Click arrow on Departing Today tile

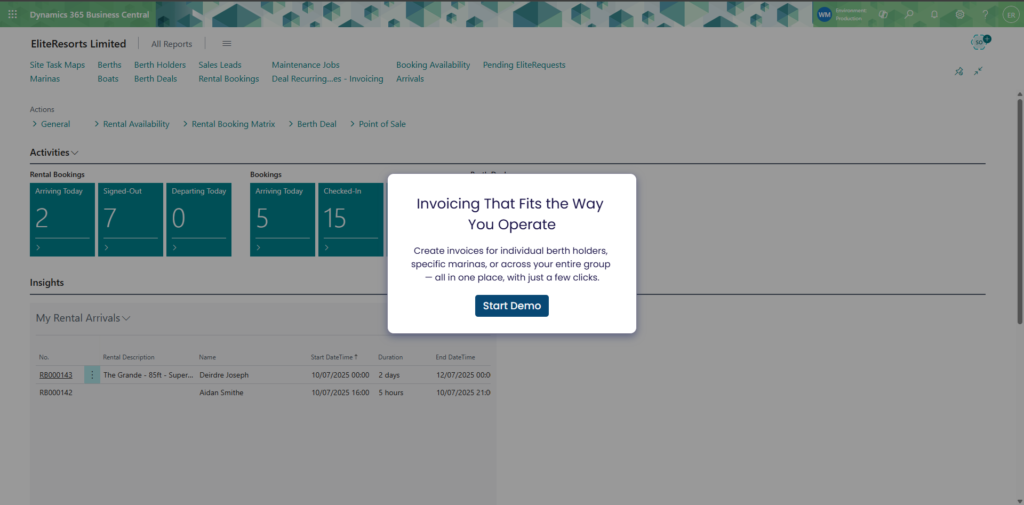(174, 248)
